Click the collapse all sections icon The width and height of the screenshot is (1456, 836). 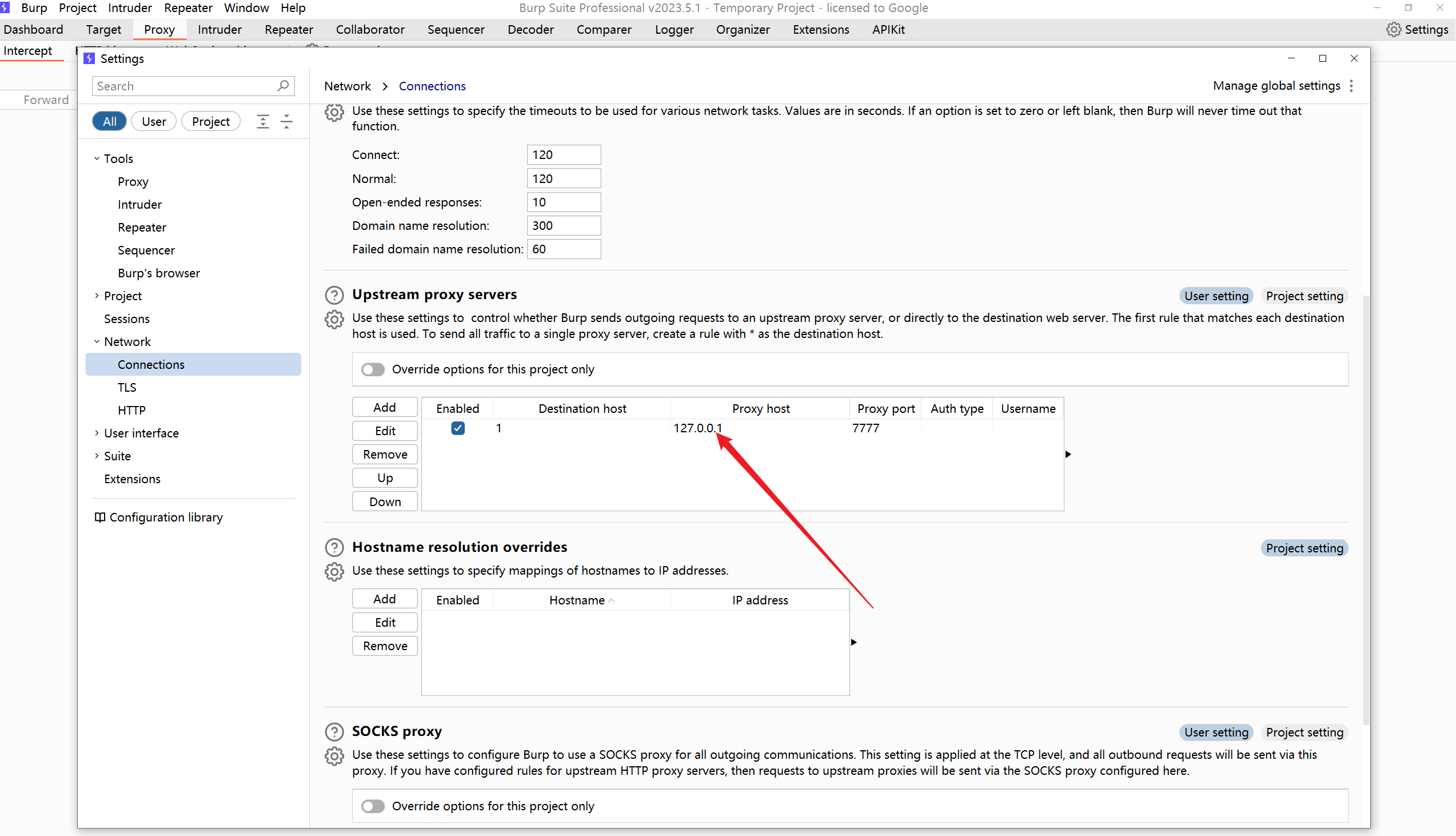click(x=286, y=122)
